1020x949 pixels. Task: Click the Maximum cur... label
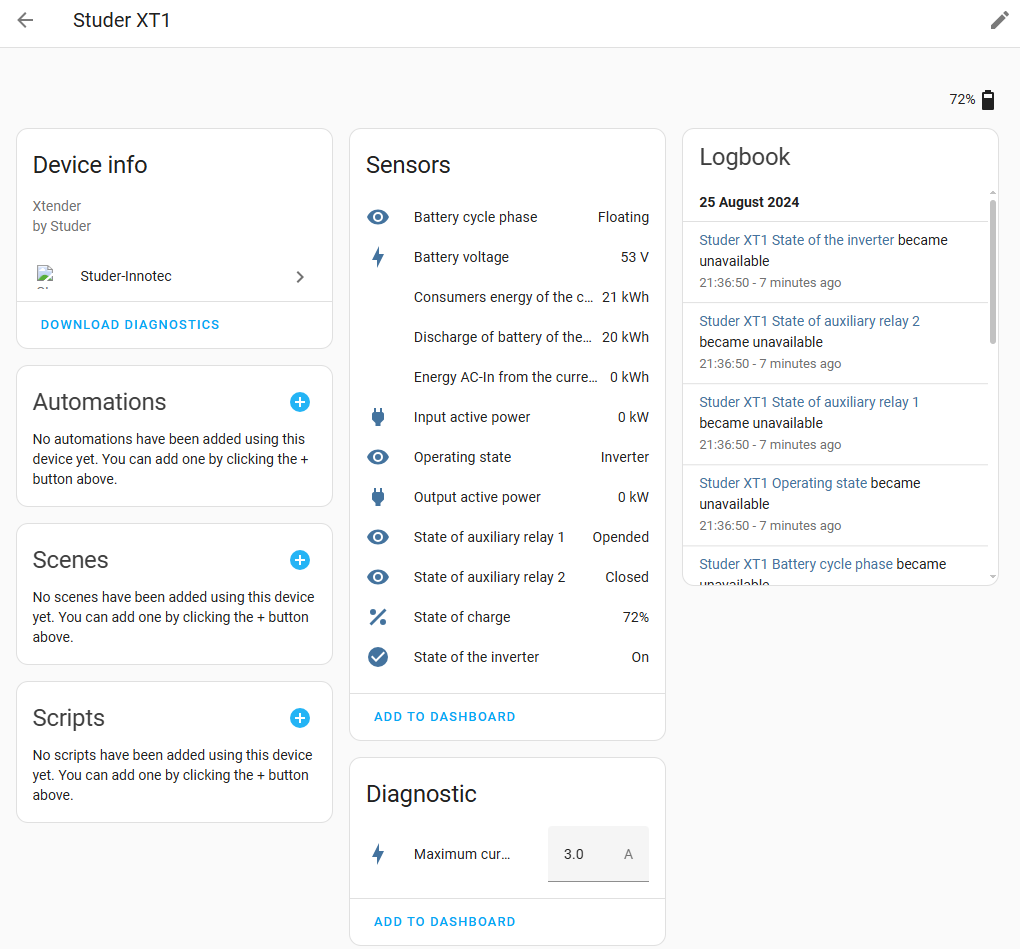(462, 854)
